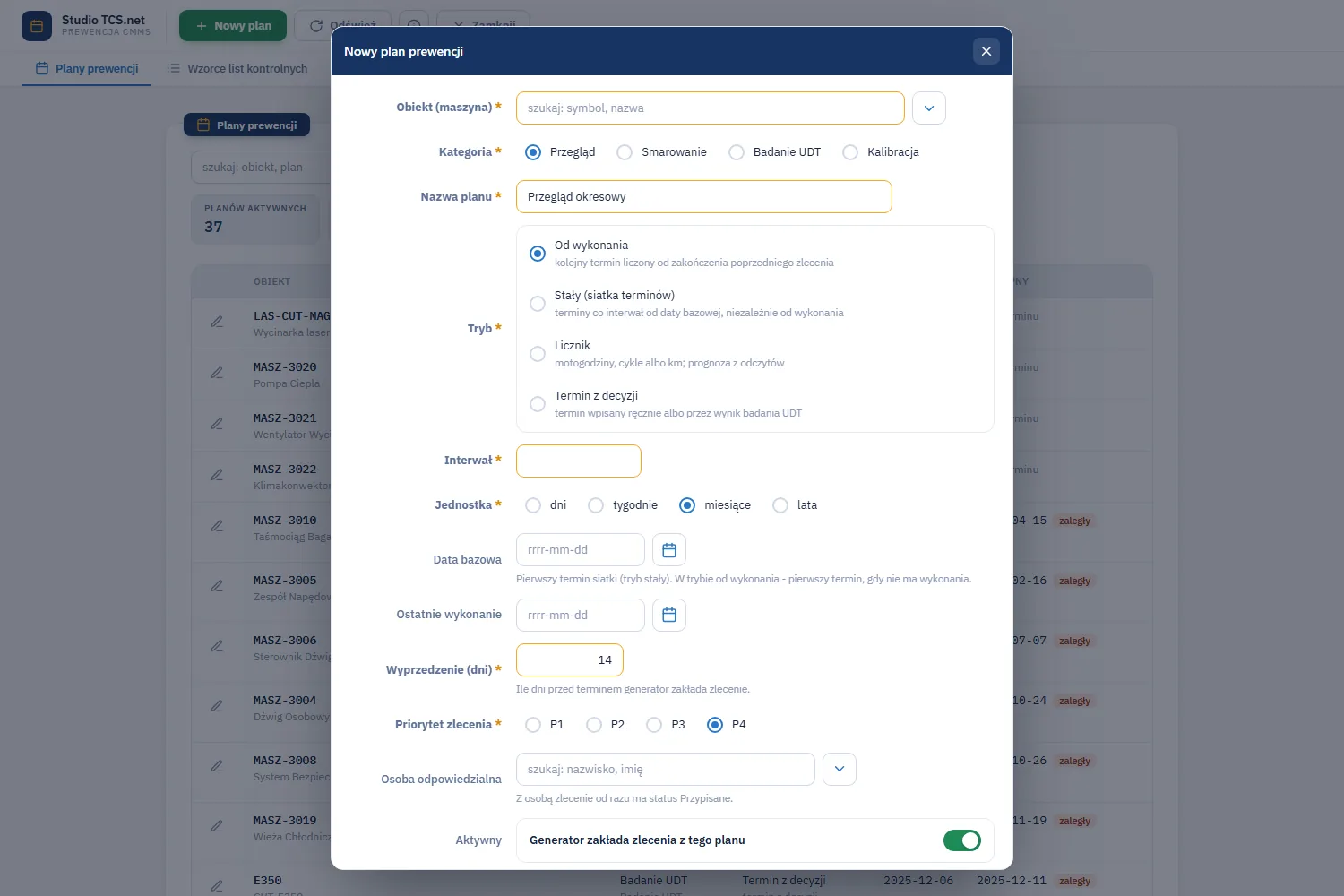Focus the Obiekt (maszyna) search field
This screenshot has width=1344, height=896.
point(711,108)
